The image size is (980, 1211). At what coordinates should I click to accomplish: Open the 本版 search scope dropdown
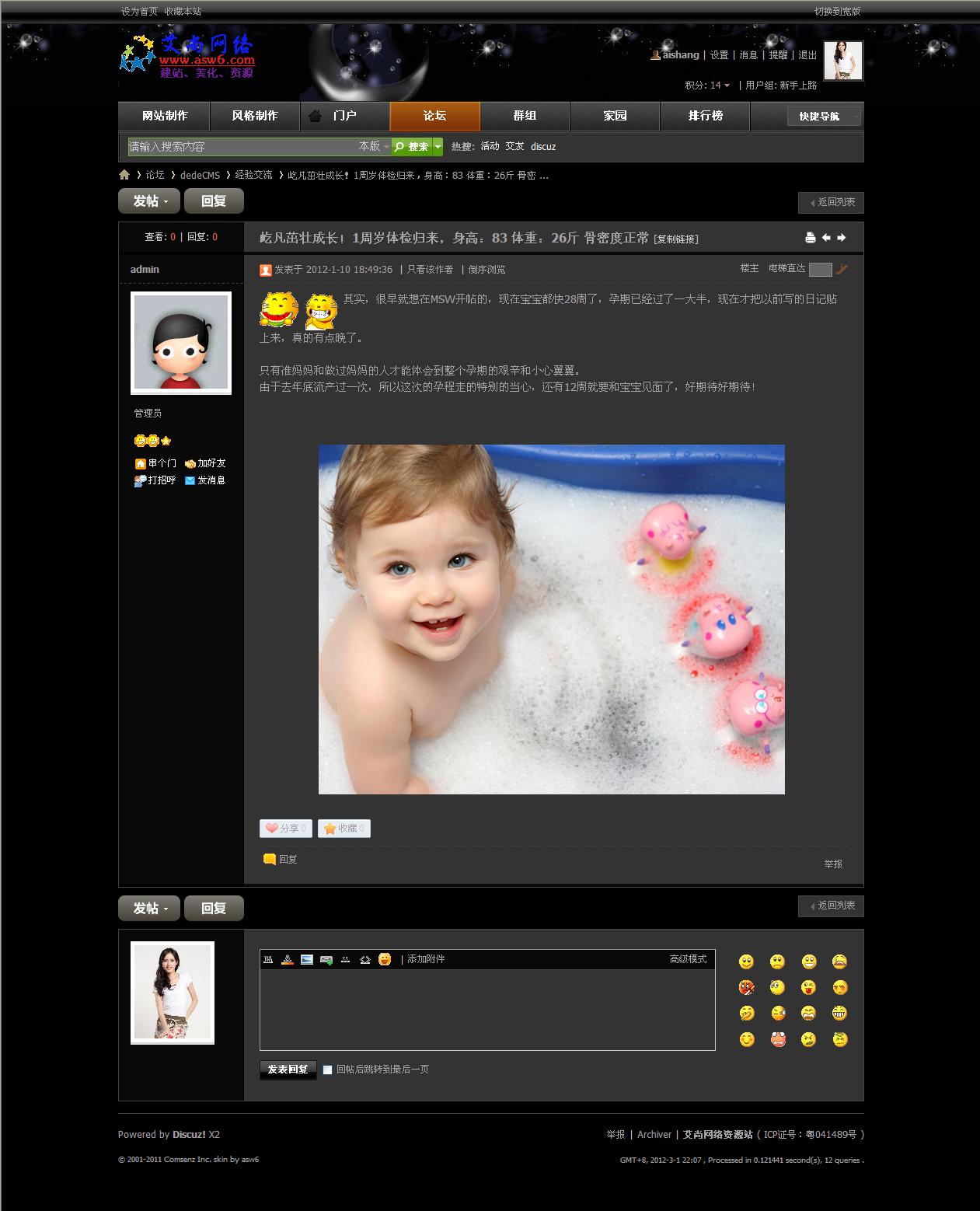coord(374,146)
